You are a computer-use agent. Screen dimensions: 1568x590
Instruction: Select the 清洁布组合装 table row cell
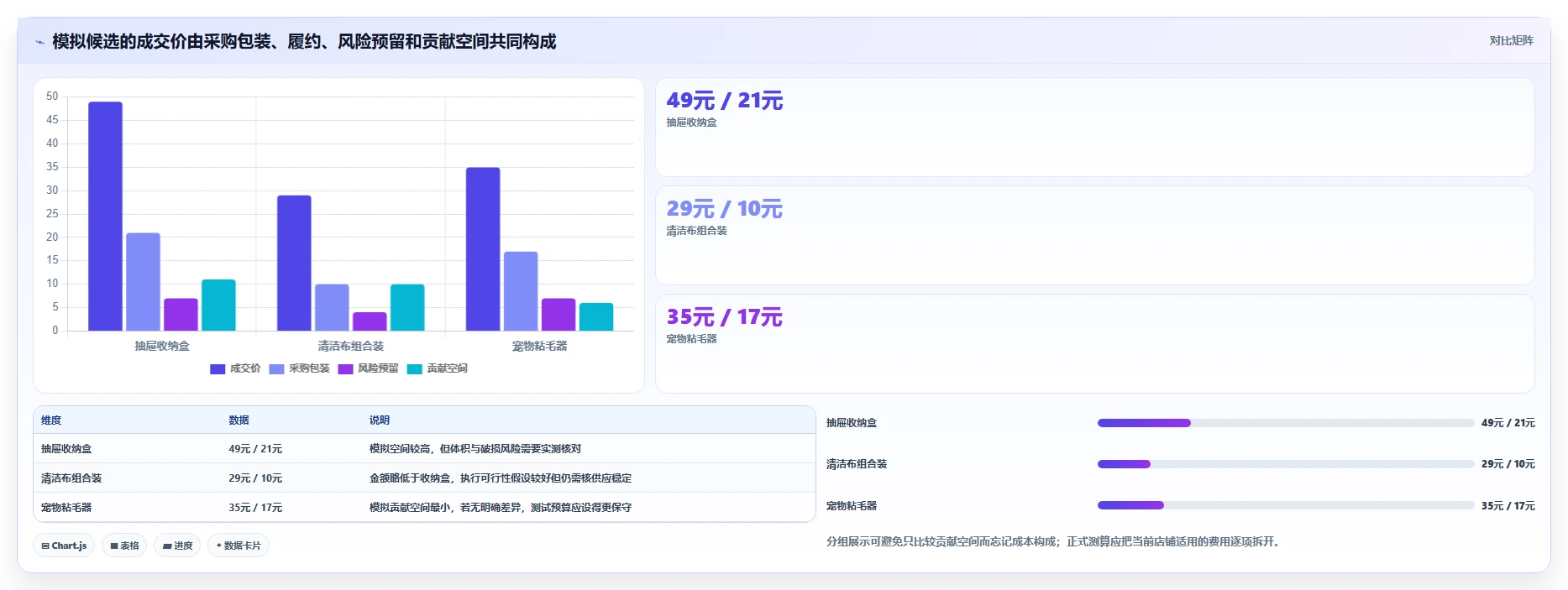[71, 478]
